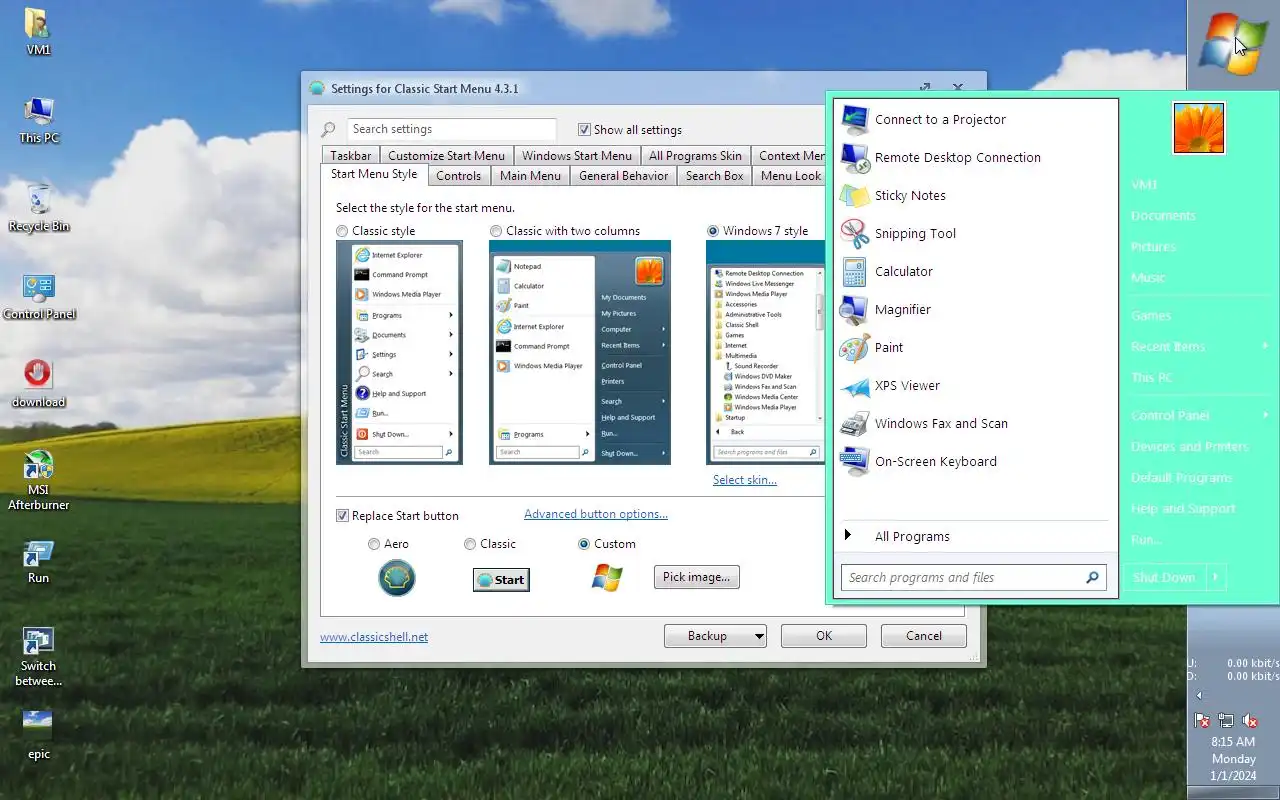Viewport: 1280px width, 800px height.
Task: Show hidden tray icons arrow
Action: tap(1199, 695)
